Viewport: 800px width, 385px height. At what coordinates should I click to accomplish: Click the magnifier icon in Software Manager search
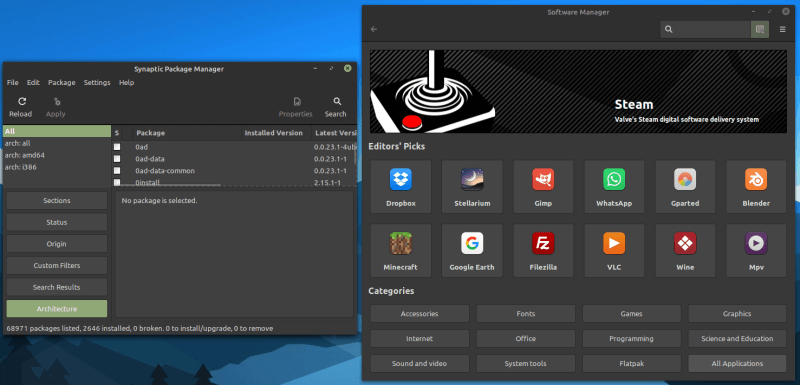pyautogui.click(x=669, y=30)
